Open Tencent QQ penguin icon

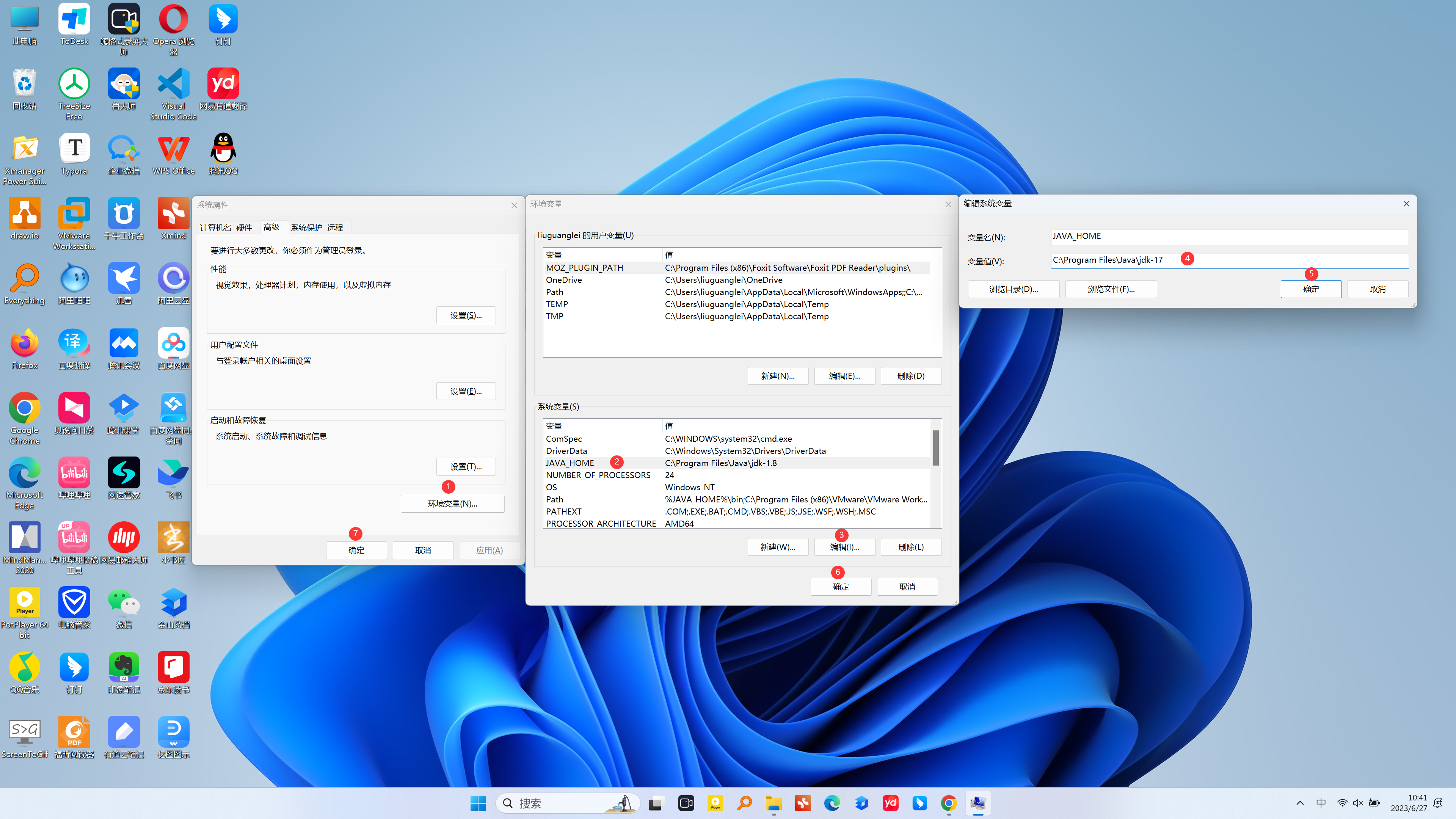223,154
